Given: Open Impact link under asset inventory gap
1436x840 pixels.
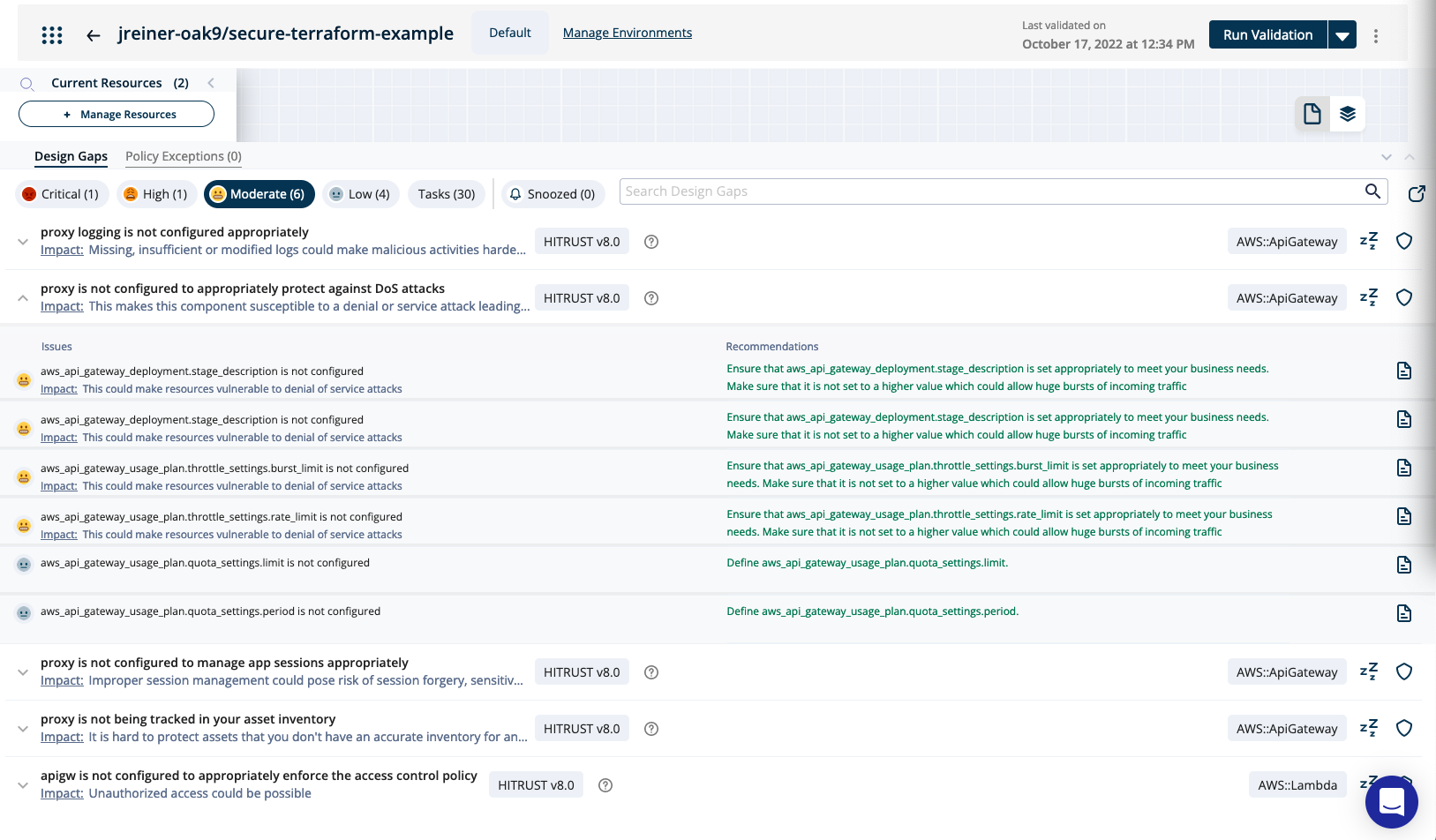Looking at the screenshot, I should coord(62,738).
